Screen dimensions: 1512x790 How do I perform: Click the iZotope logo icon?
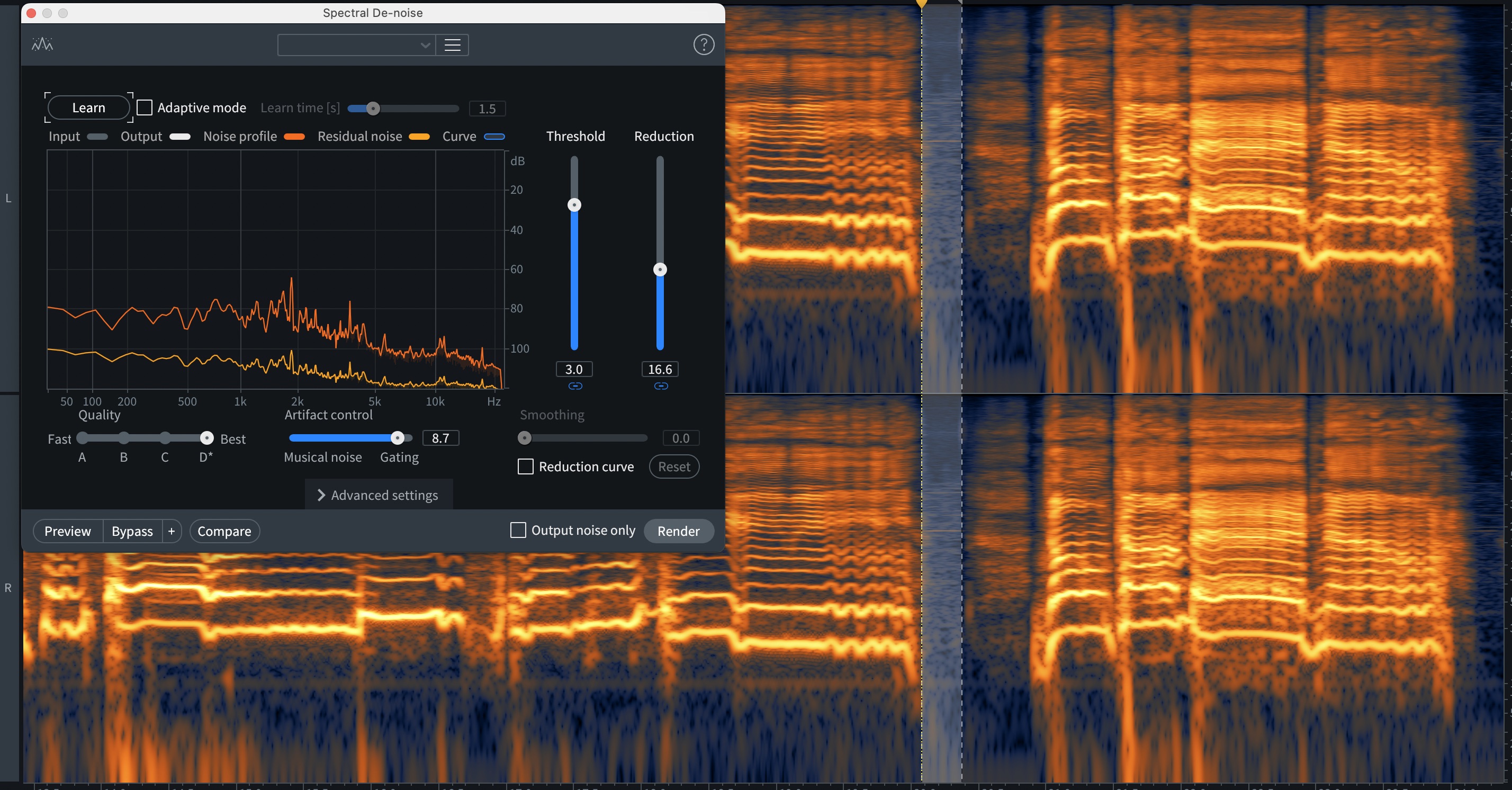pos(42,44)
